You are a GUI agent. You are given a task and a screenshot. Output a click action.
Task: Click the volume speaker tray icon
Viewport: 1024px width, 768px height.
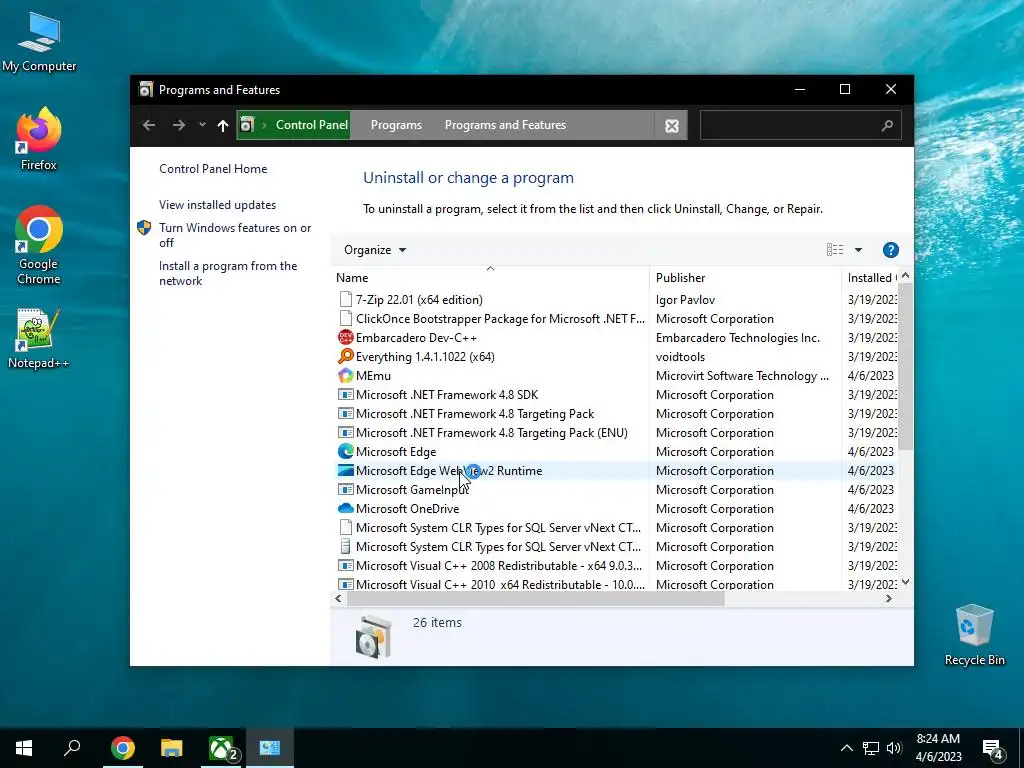click(894, 748)
